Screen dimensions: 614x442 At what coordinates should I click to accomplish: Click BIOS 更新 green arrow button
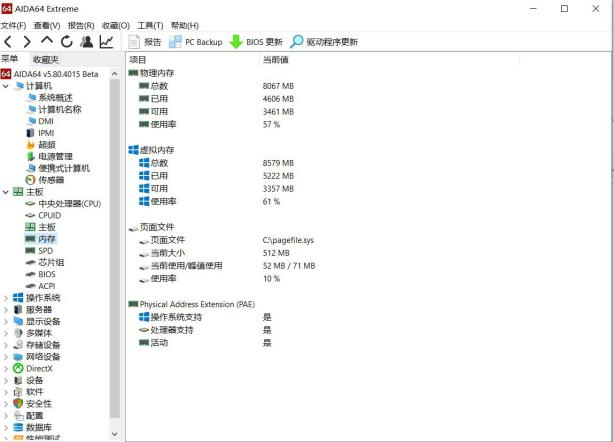coord(256,42)
